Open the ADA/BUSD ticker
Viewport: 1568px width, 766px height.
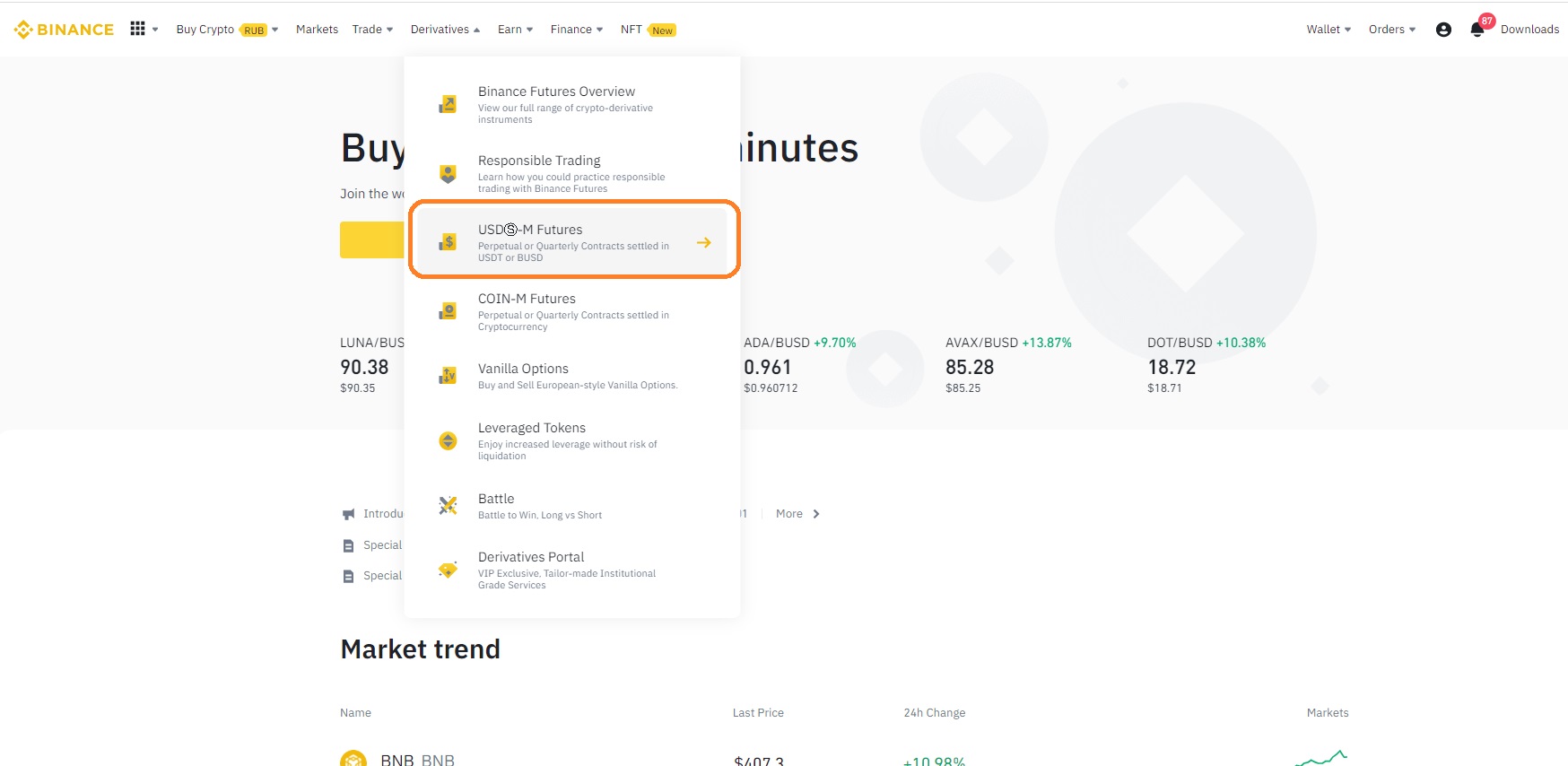coord(800,364)
